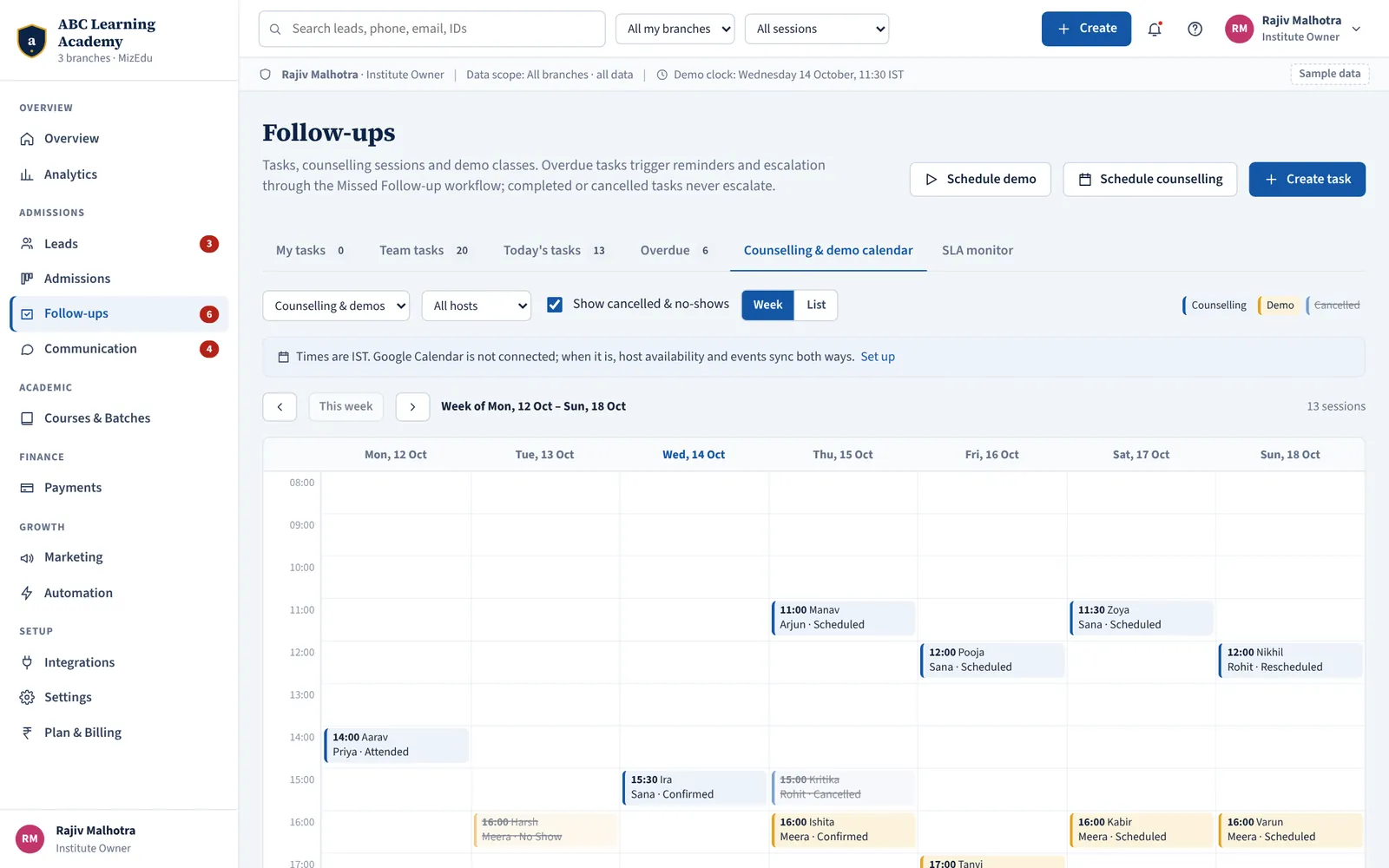Open the 16:00 Kabir demo session
This screenshot has width=1389, height=868.
tap(1142, 830)
